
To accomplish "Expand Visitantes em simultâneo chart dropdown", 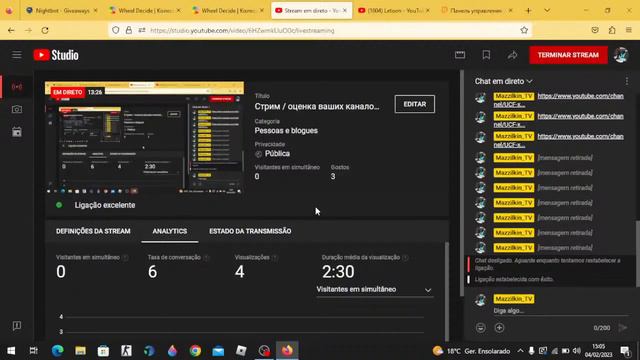I will pyautogui.click(x=374, y=289).
